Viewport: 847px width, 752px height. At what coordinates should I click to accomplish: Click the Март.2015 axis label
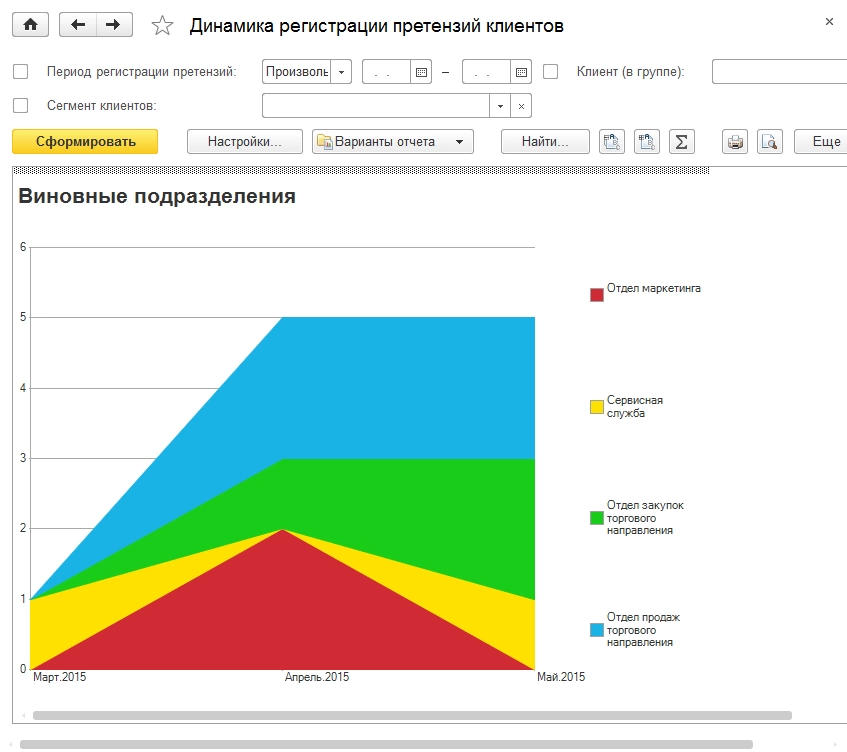point(59,677)
